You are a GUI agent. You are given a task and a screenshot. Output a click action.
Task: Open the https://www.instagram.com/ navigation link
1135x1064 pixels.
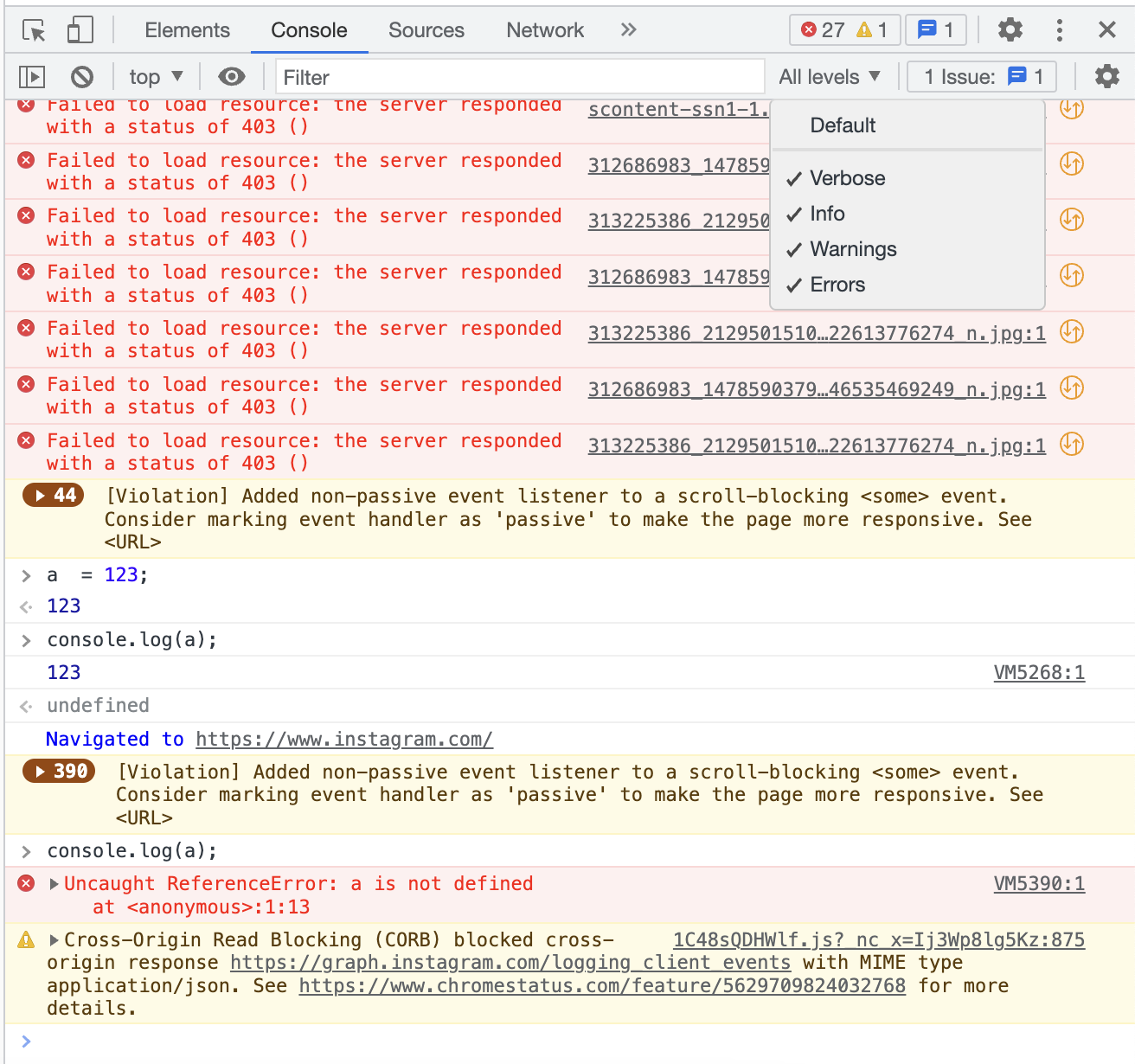coord(344,740)
